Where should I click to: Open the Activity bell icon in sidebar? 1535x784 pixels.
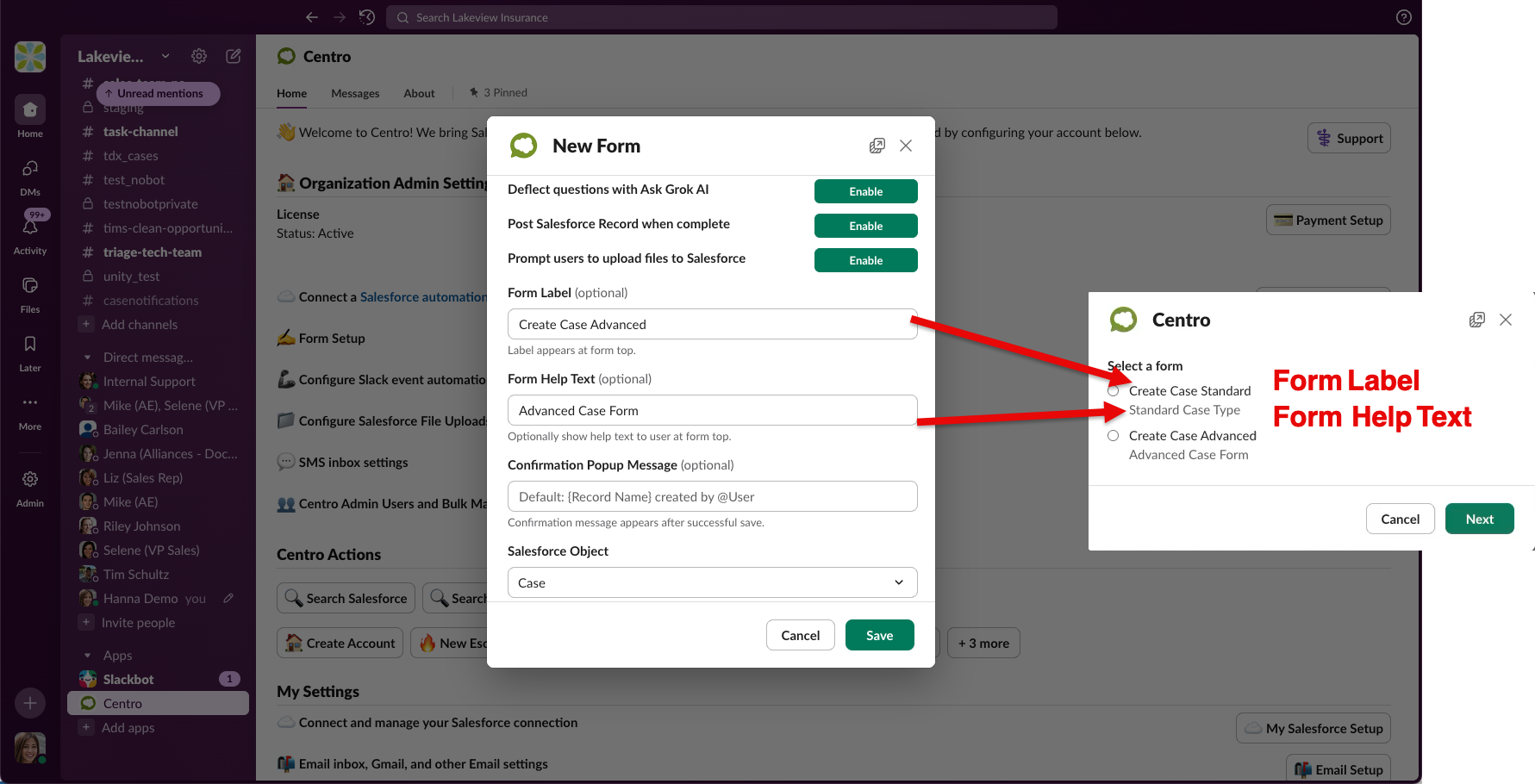pyautogui.click(x=30, y=227)
